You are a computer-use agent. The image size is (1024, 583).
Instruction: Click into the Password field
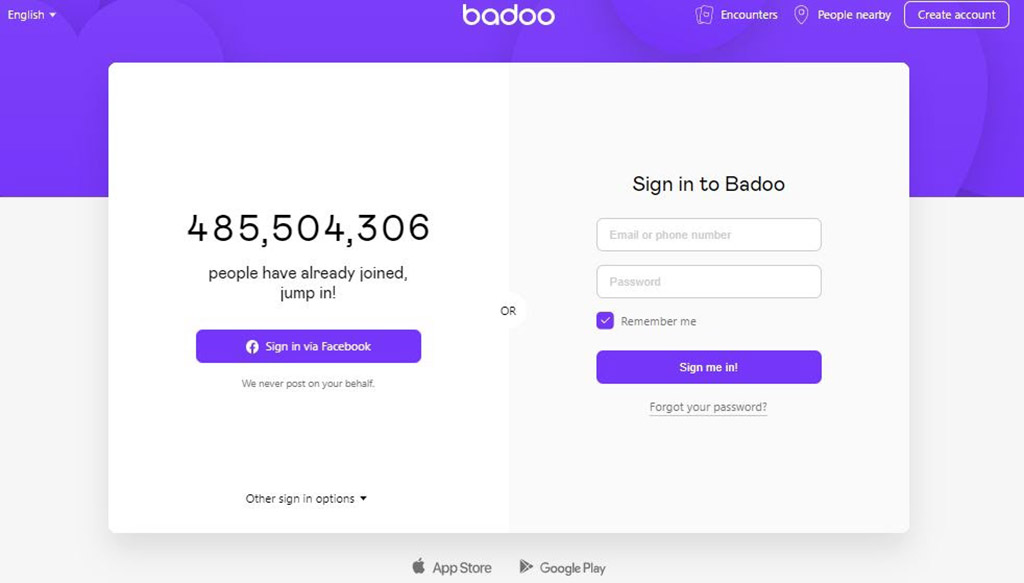[x=709, y=281]
